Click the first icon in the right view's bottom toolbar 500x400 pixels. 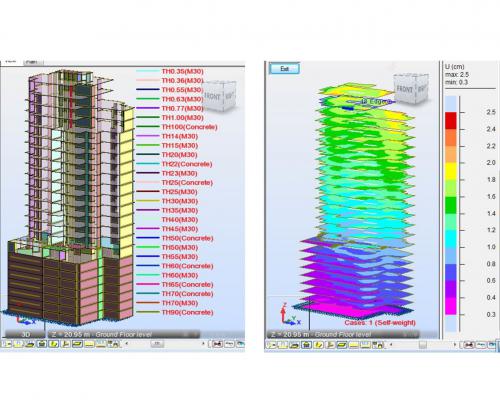(271, 345)
